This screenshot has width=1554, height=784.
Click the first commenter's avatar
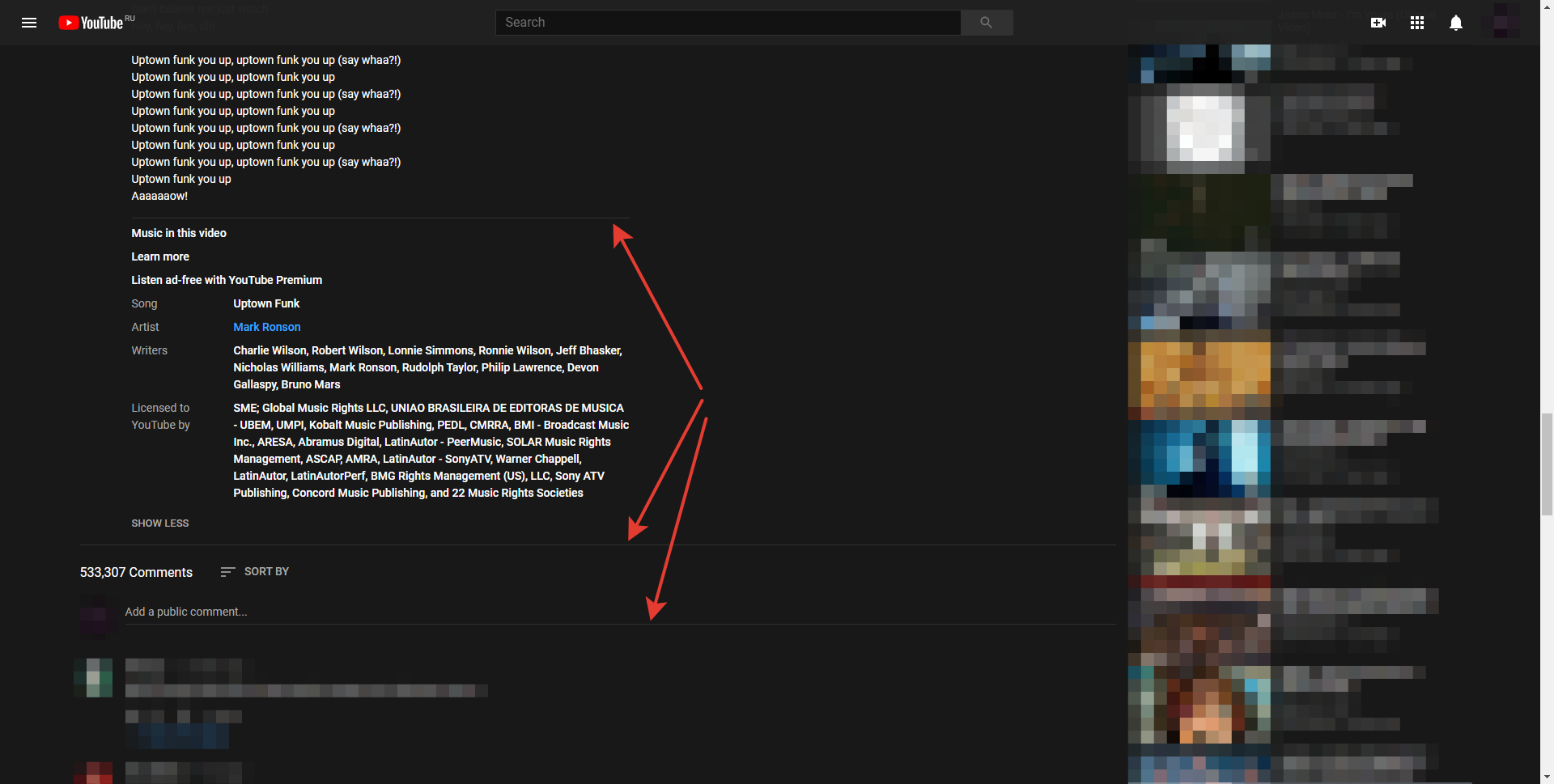pos(94,678)
